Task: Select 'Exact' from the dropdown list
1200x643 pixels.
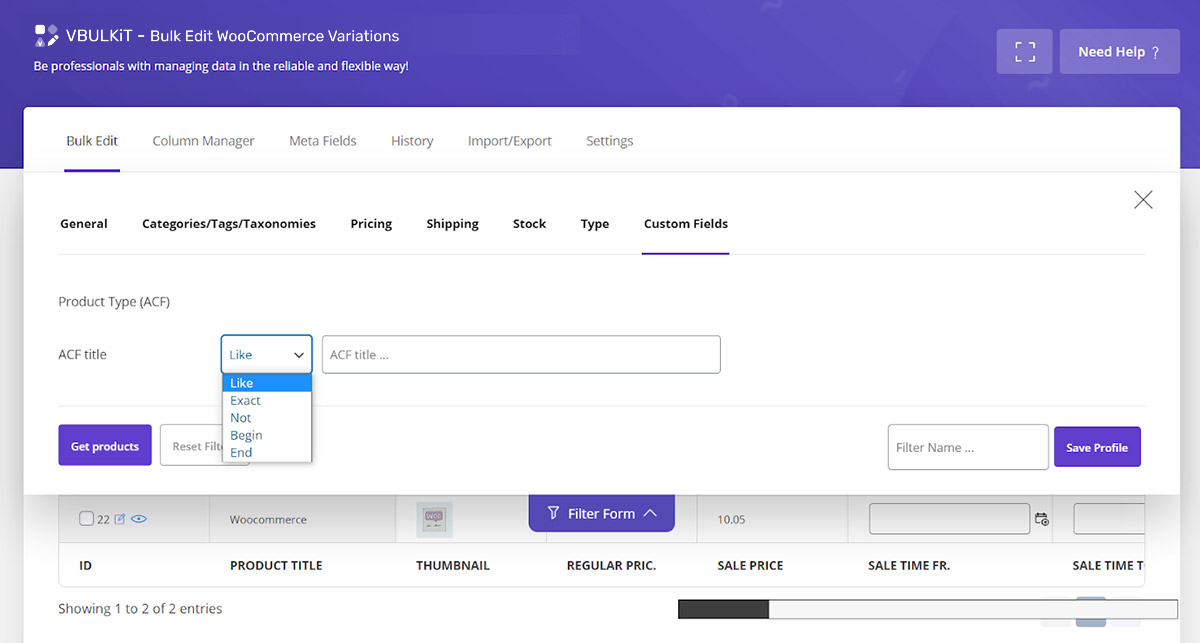Action: 246,400
